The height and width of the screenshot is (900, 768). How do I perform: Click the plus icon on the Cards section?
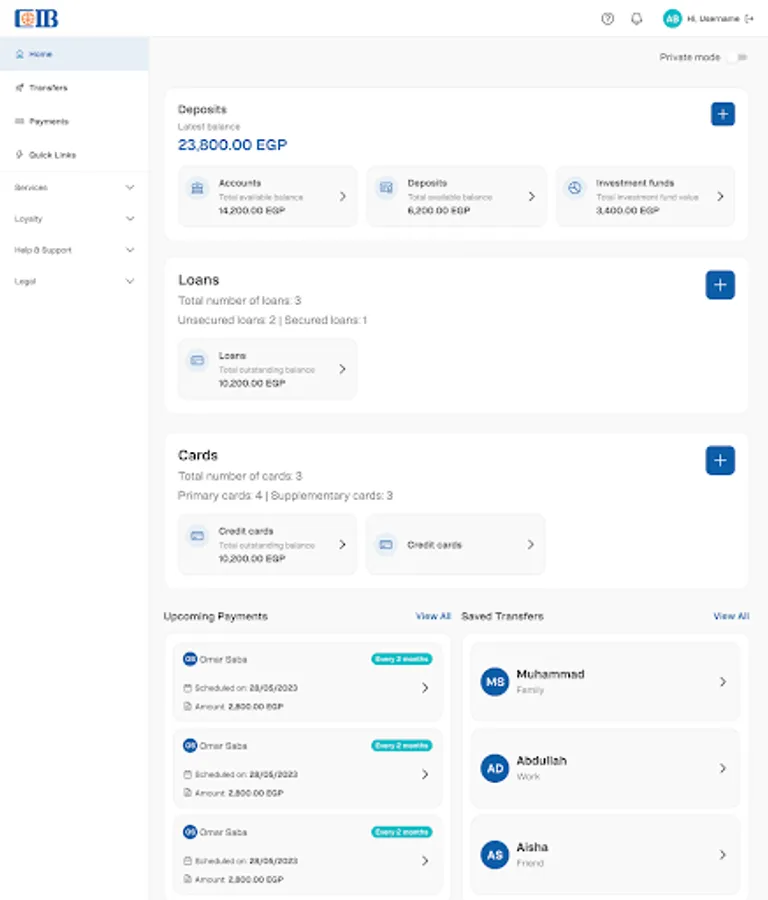click(x=720, y=460)
